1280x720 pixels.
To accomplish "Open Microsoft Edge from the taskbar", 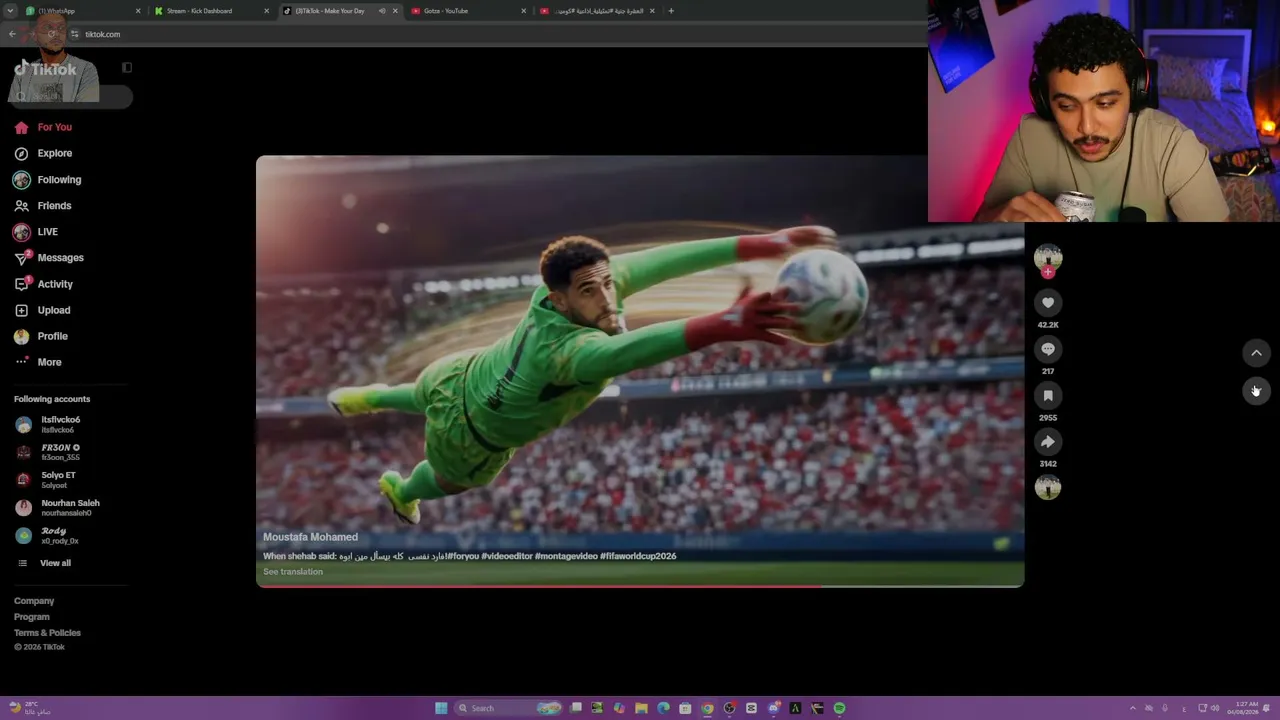I will tap(663, 708).
